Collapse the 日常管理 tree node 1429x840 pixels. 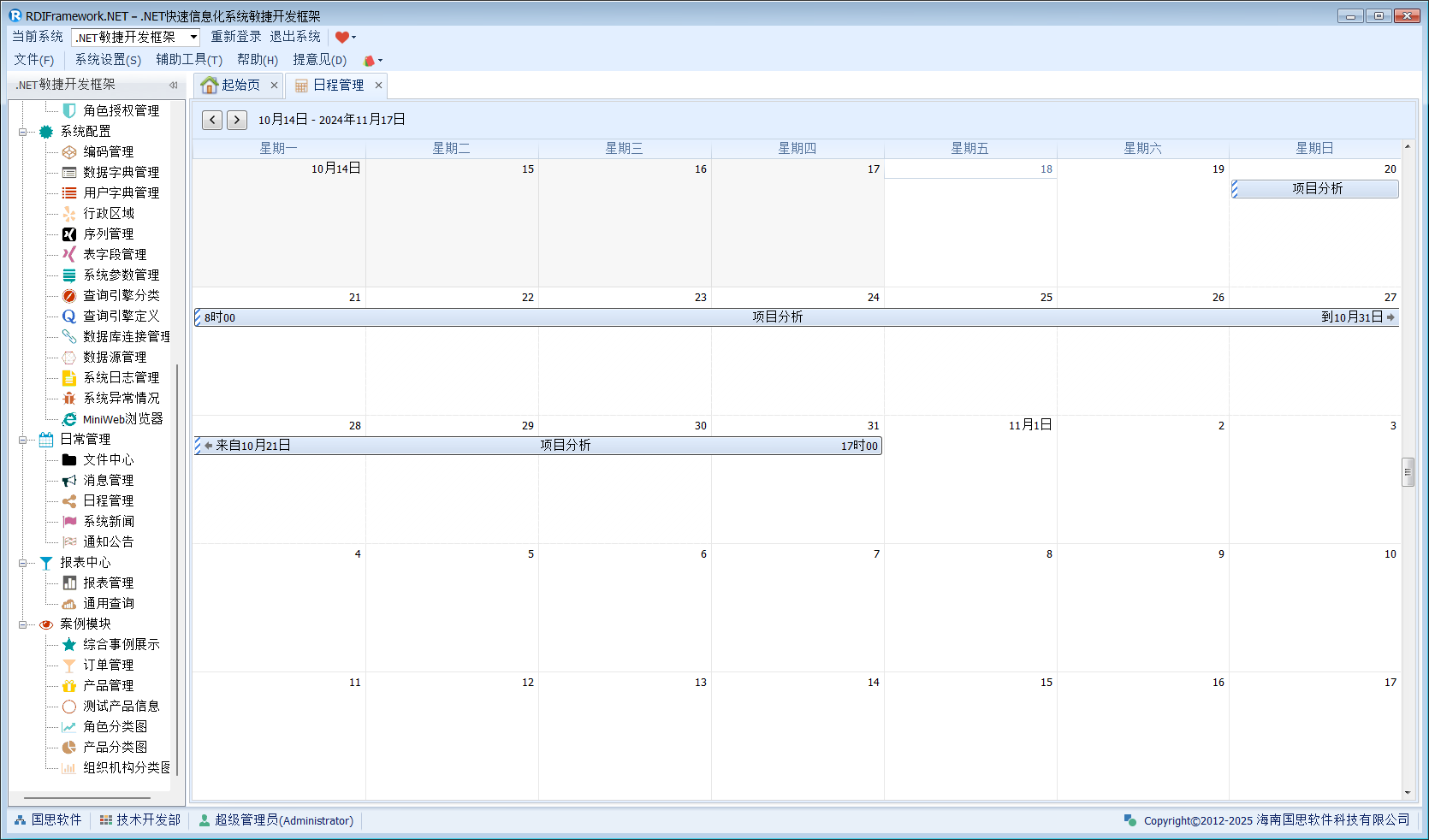coord(23,440)
